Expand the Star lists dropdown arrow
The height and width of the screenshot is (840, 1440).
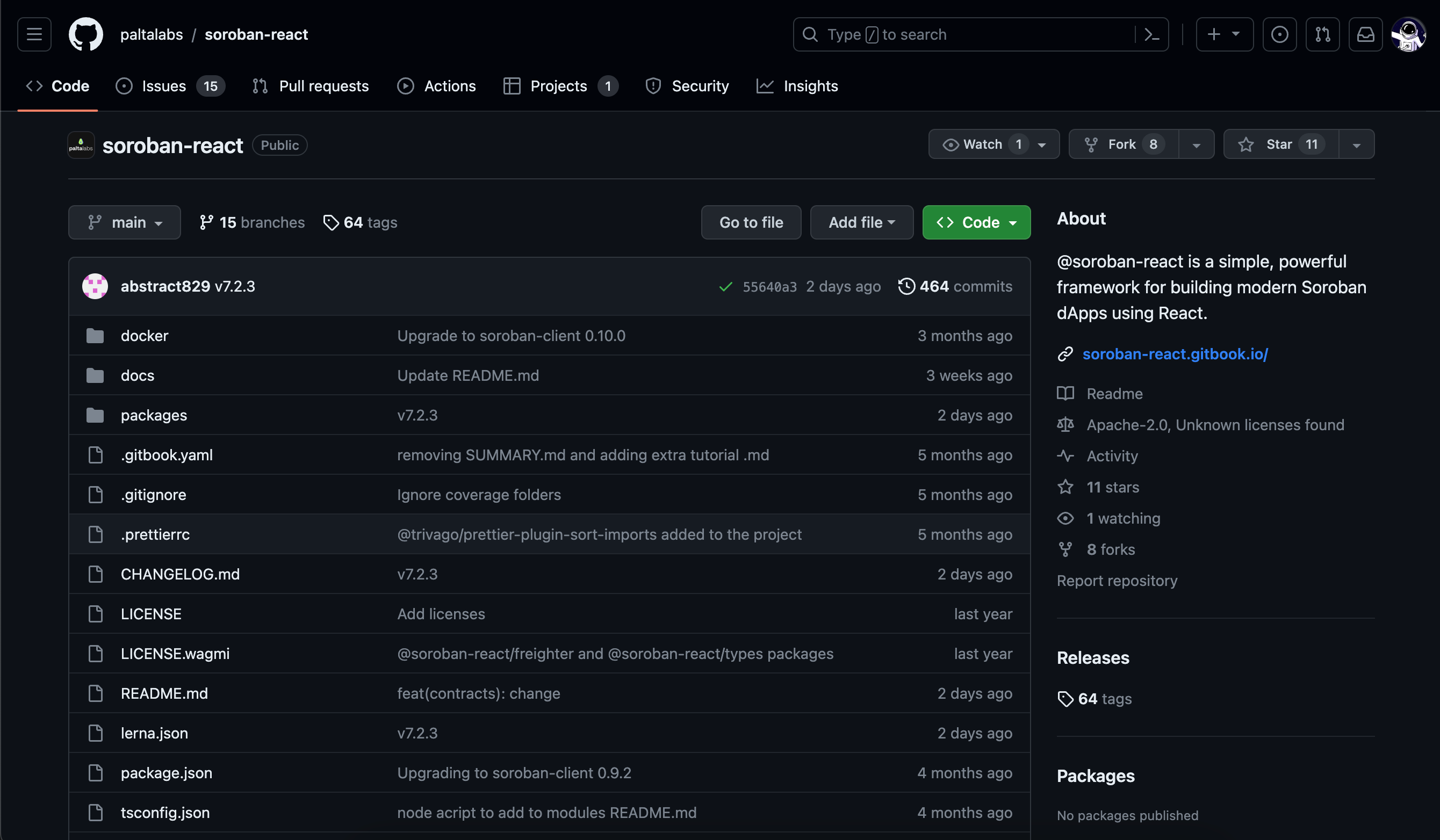(1356, 144)
